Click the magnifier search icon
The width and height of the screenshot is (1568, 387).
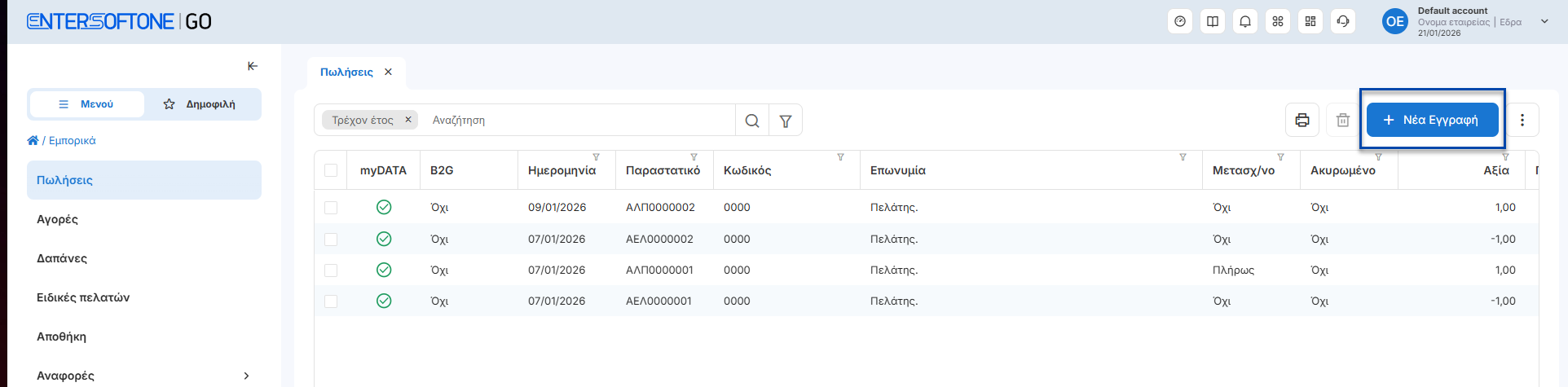pos(752,121)
